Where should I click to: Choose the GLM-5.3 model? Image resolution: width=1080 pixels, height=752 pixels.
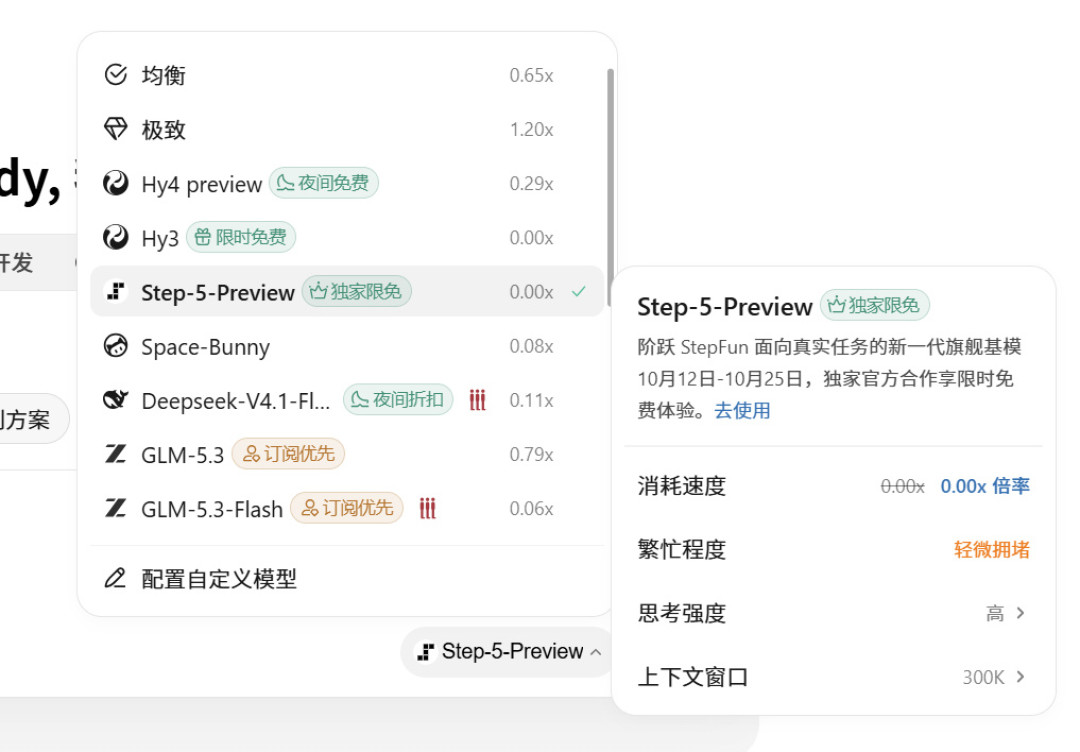[x=347, y=454]
